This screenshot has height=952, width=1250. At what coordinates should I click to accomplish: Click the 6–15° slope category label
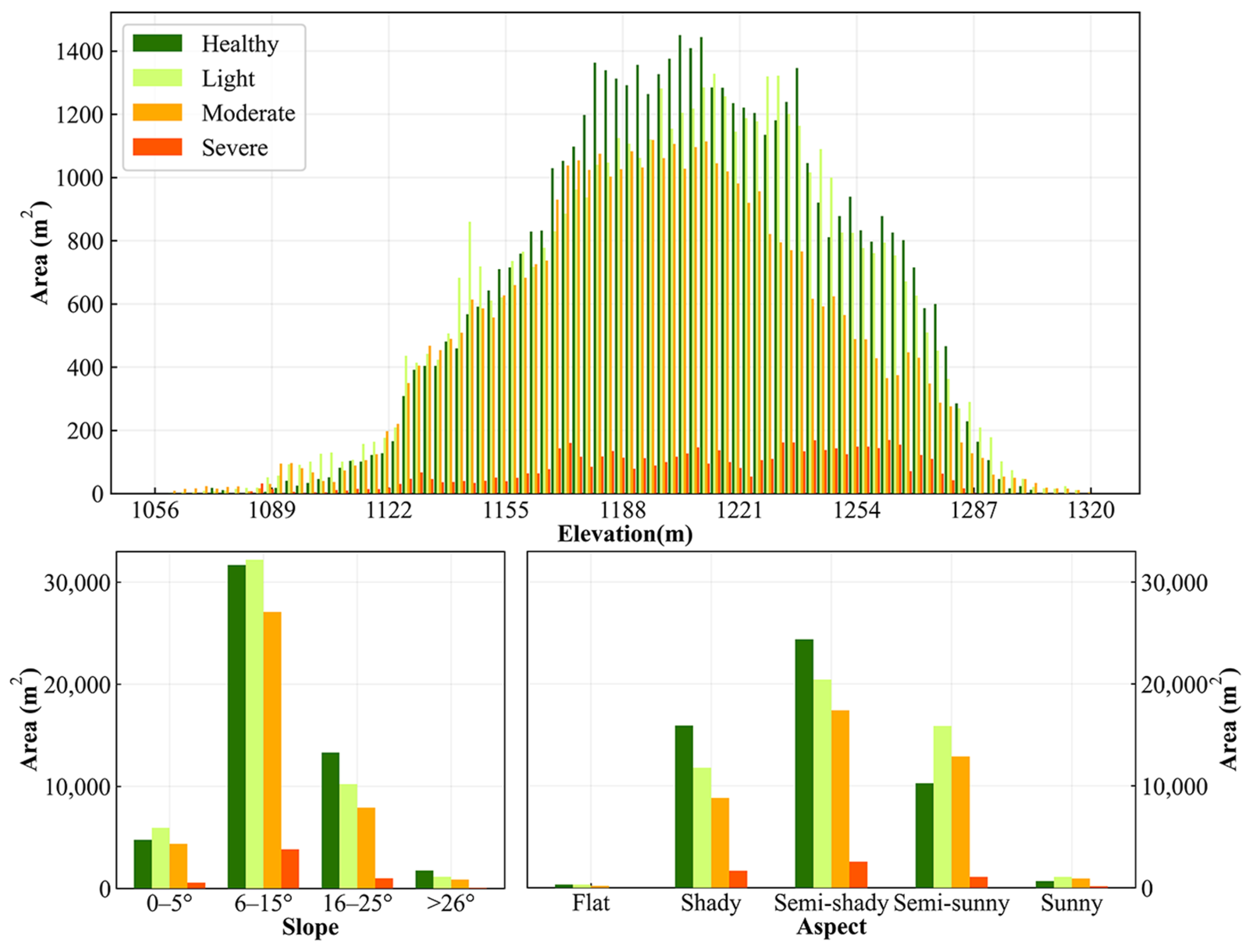coord(263,904)
